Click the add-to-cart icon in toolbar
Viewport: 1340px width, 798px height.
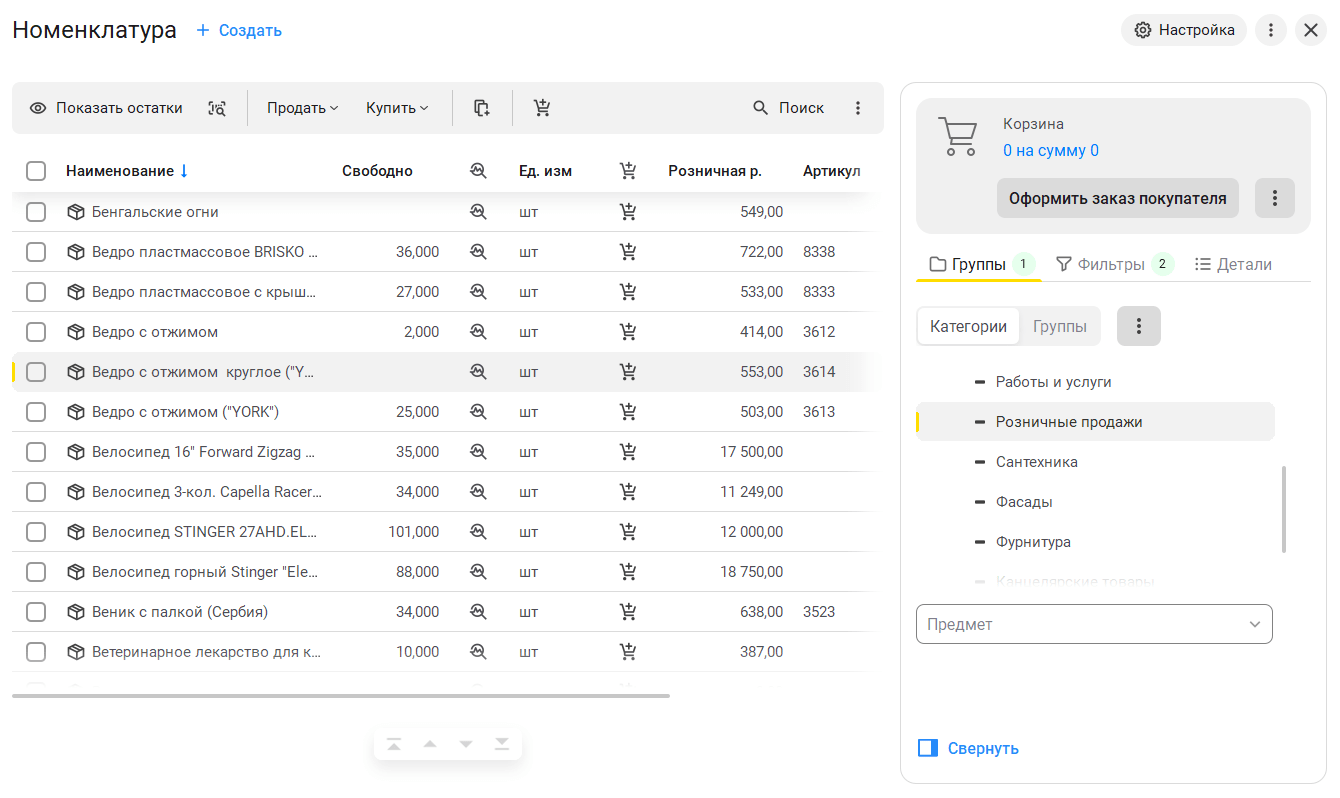tap(542, 108)
